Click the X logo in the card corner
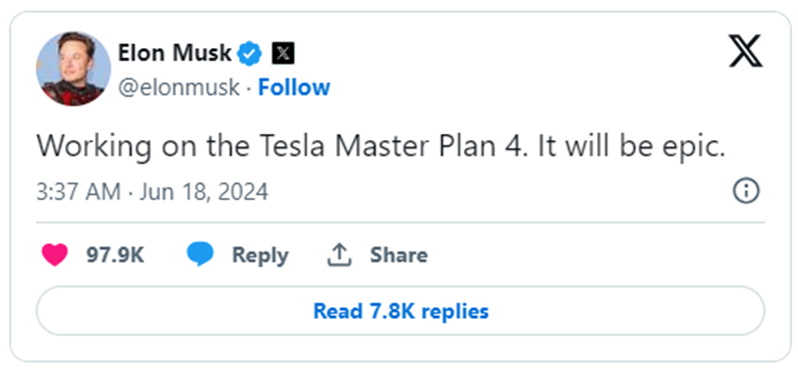Screen dimensions: 798x370 pos(746,51)
